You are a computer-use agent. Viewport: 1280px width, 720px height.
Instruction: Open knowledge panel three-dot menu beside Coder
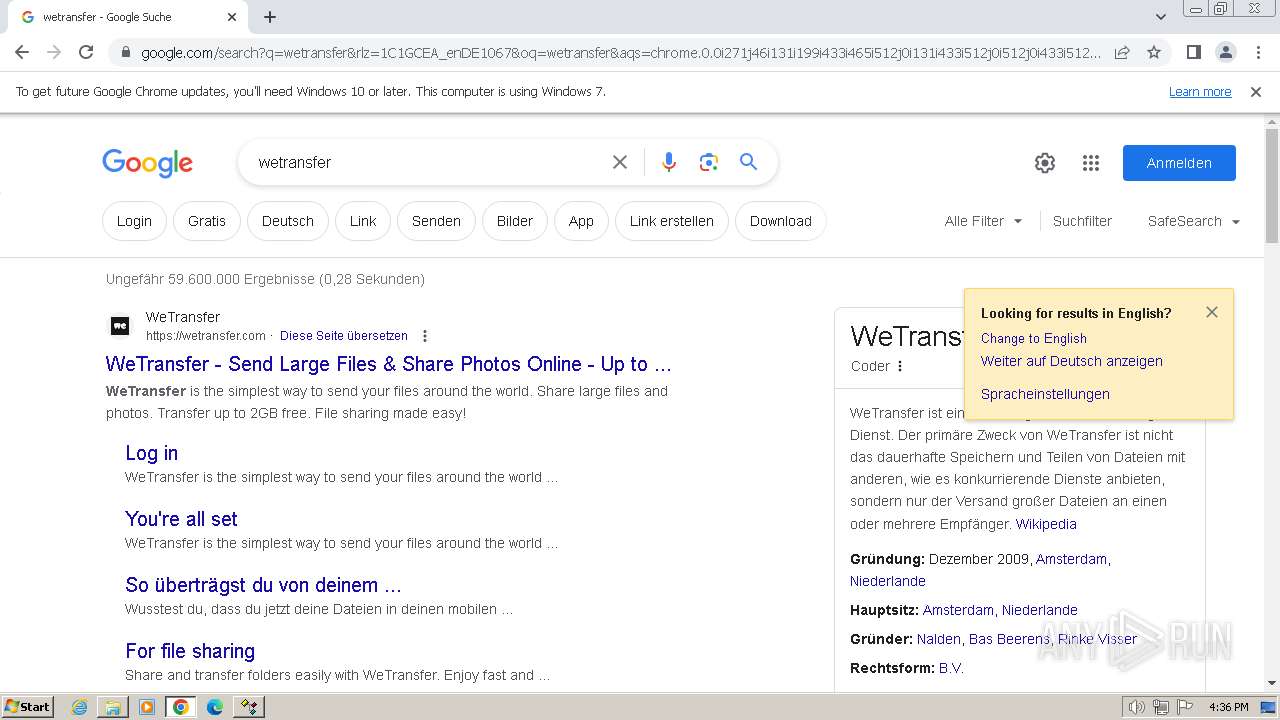click(x=900, y=366)
